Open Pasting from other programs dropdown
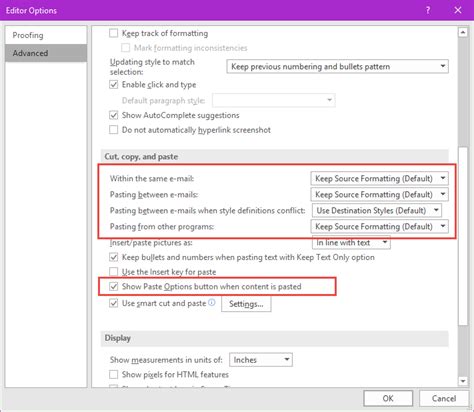 coord(379,226)
